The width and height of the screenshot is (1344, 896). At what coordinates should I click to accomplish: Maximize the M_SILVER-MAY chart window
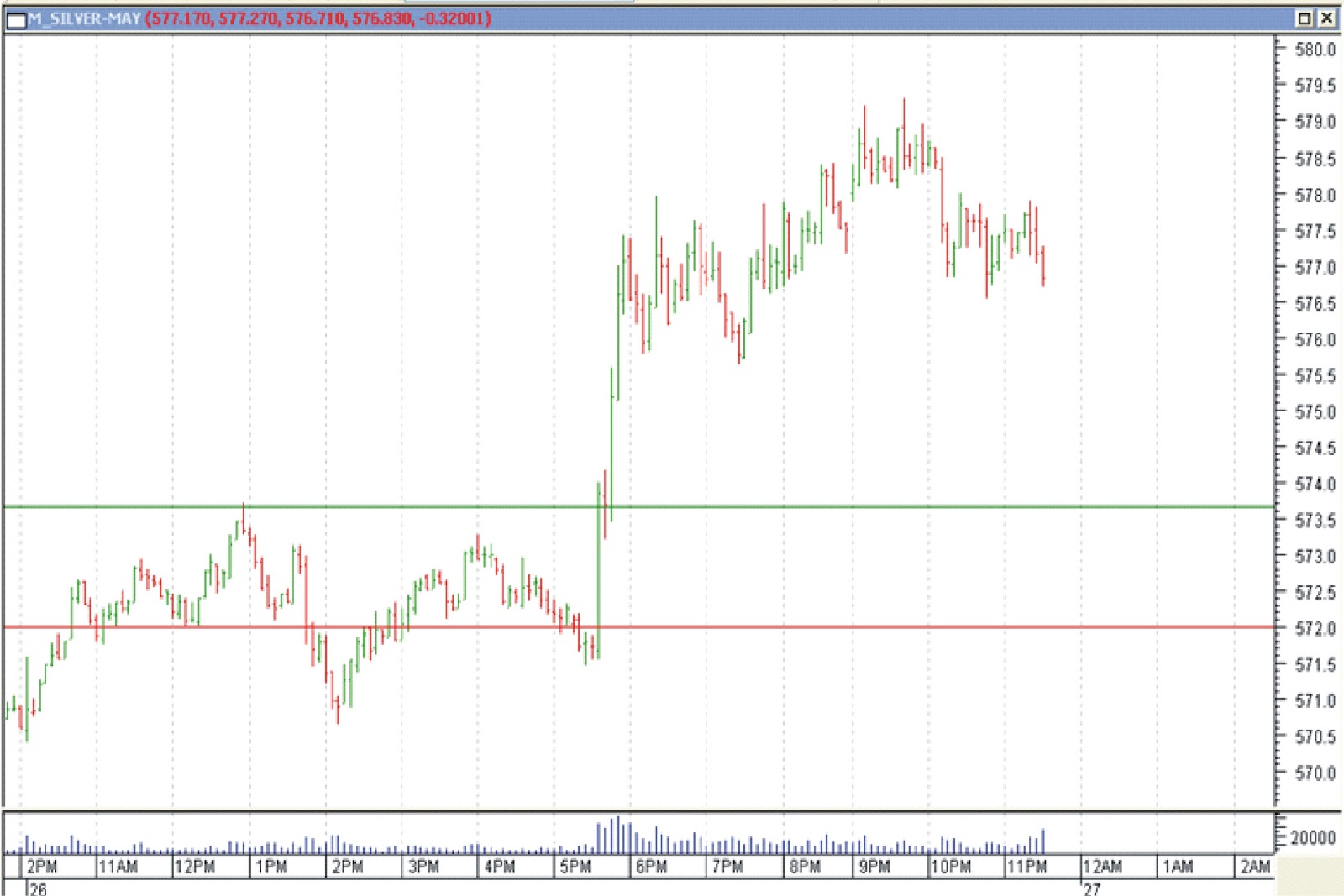1305,18
